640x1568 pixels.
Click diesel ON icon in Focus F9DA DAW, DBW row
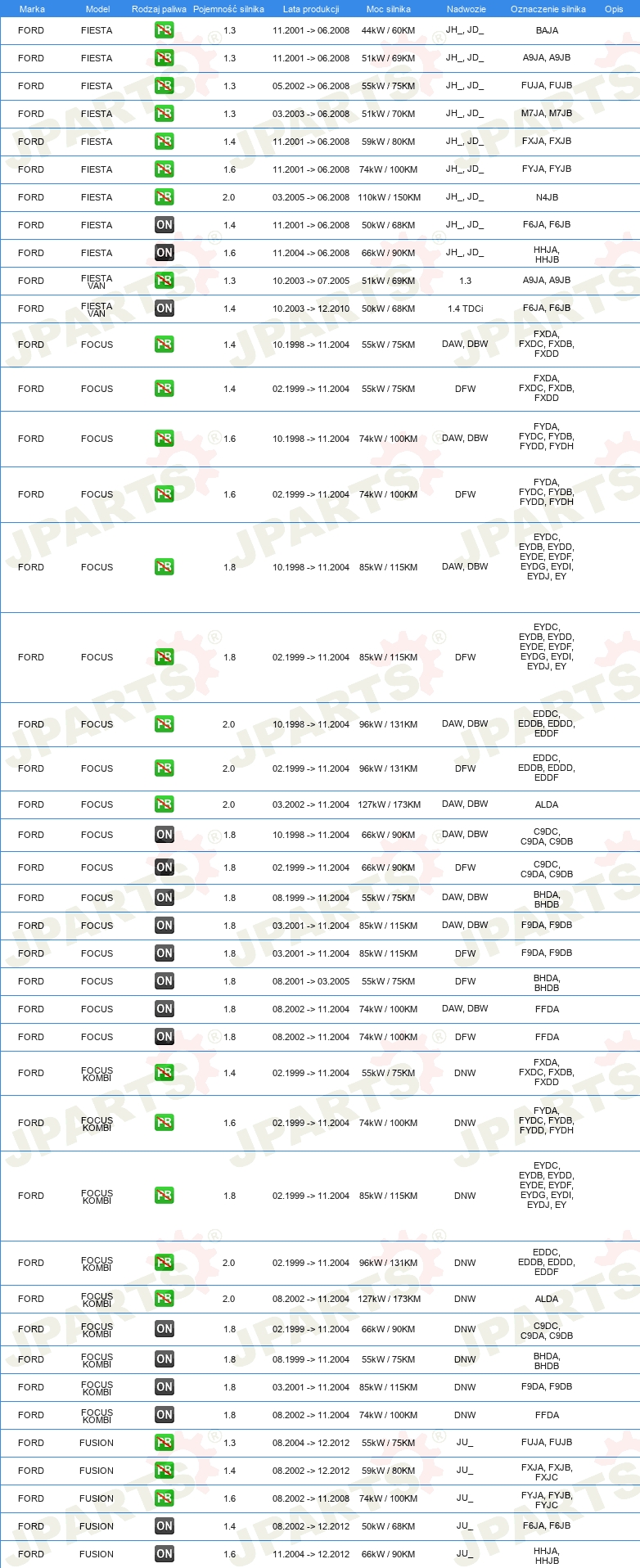(x=165, y=926)
